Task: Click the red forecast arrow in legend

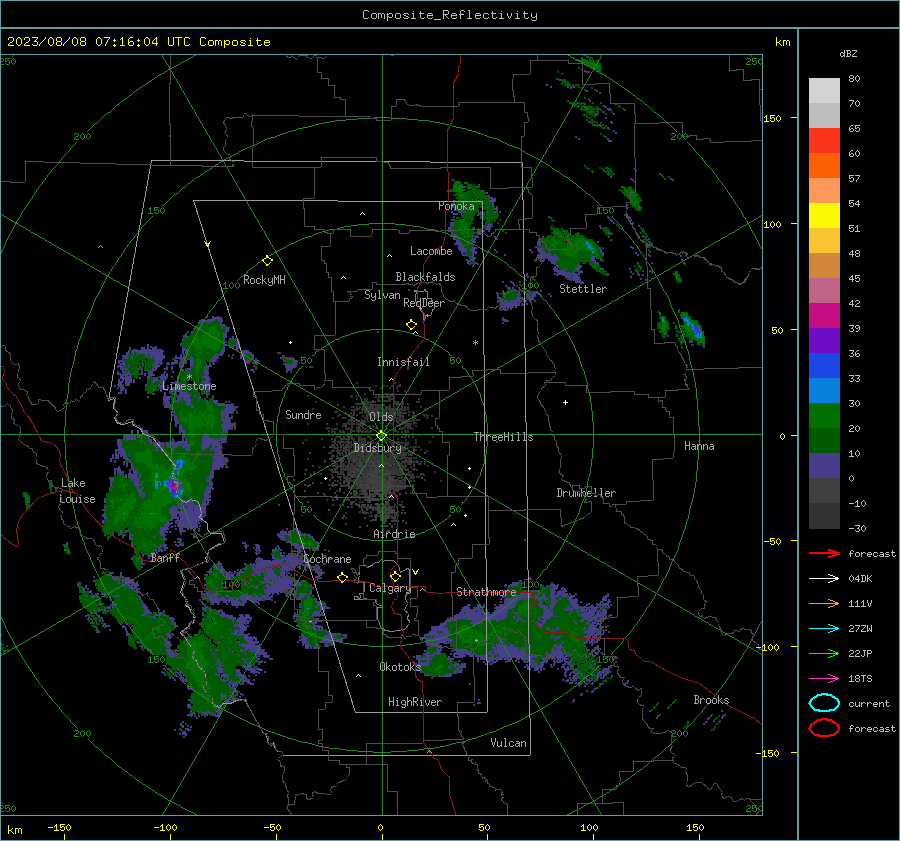Action: [824, 553]
